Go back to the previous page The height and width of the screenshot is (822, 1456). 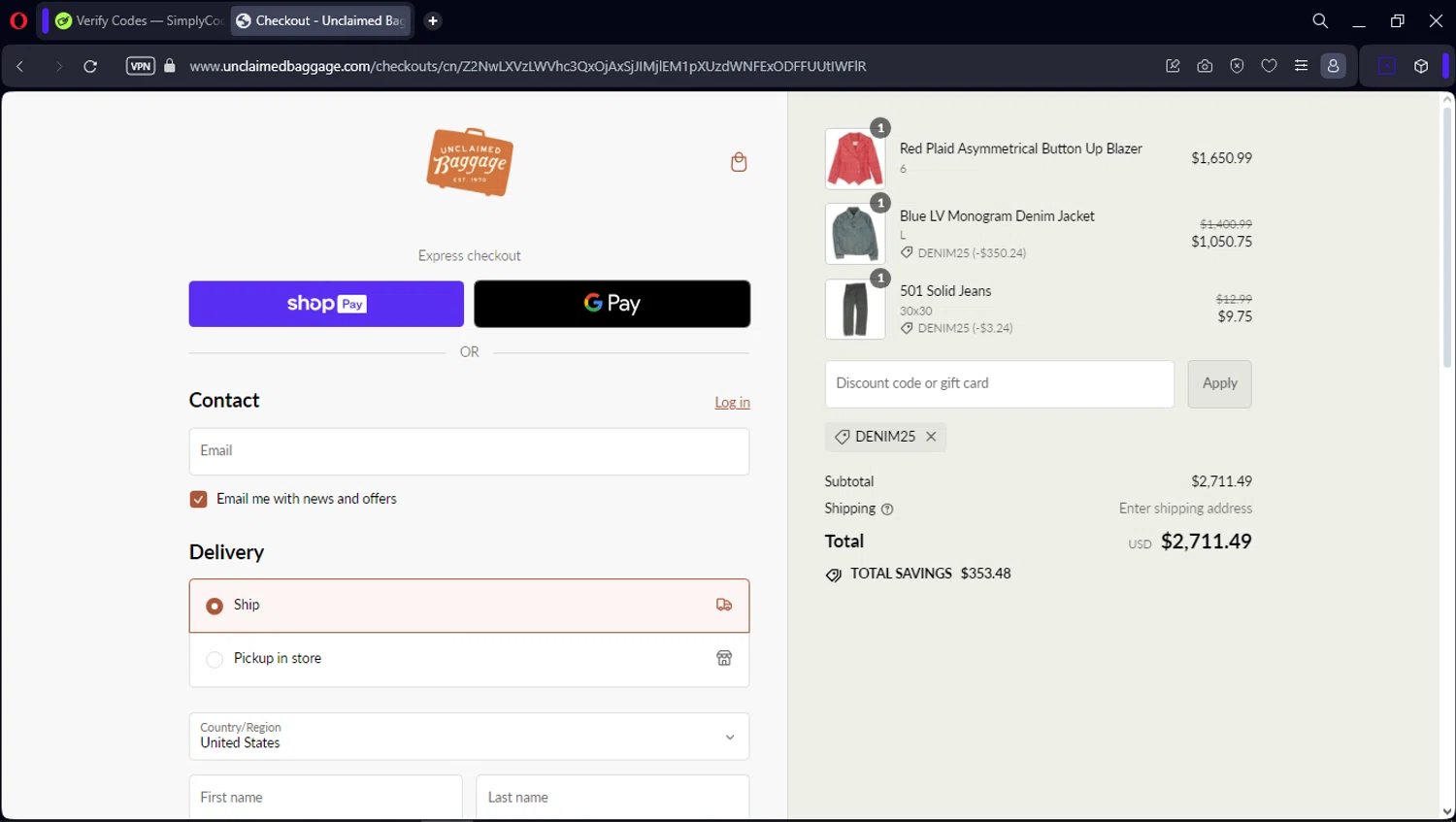coord(20,66)
